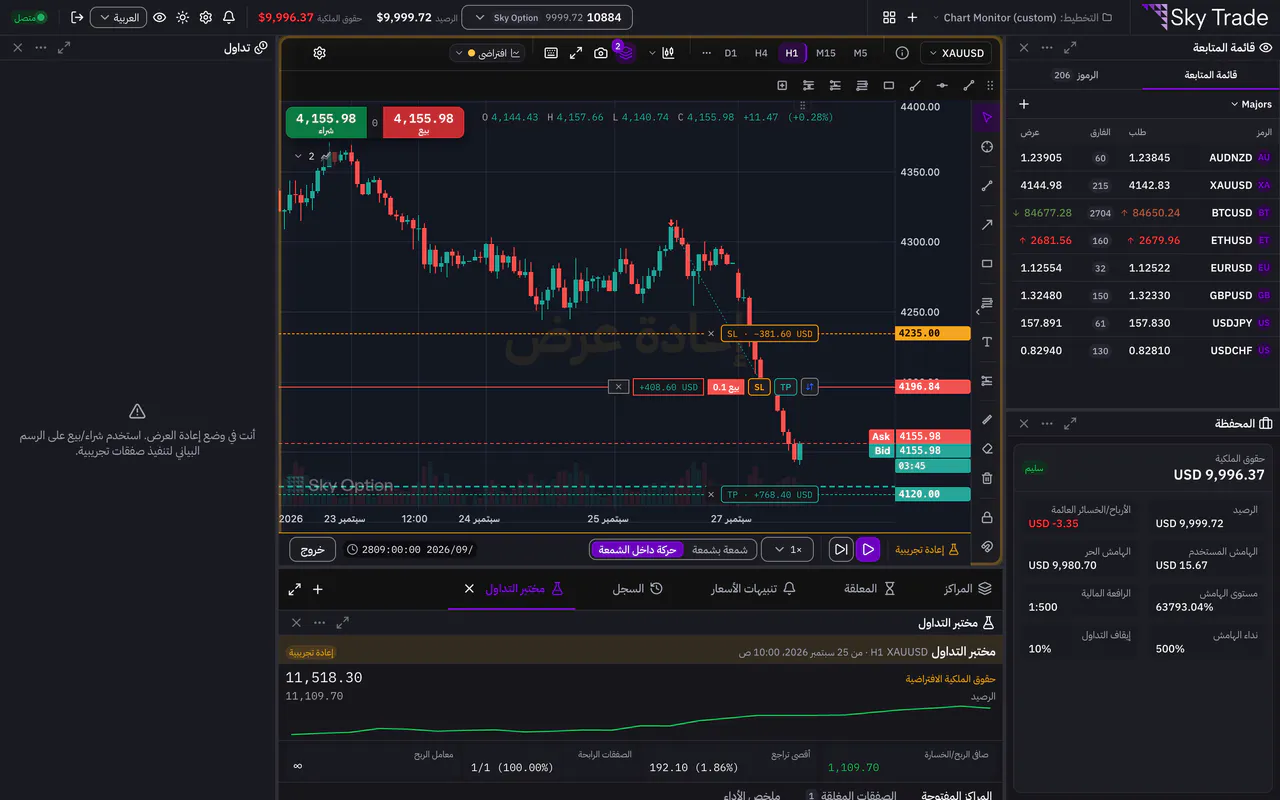Image resolution: width=1280 pixels, height=800 pixels.
Task: Click the replay date-time field
Action: point(411,549)
